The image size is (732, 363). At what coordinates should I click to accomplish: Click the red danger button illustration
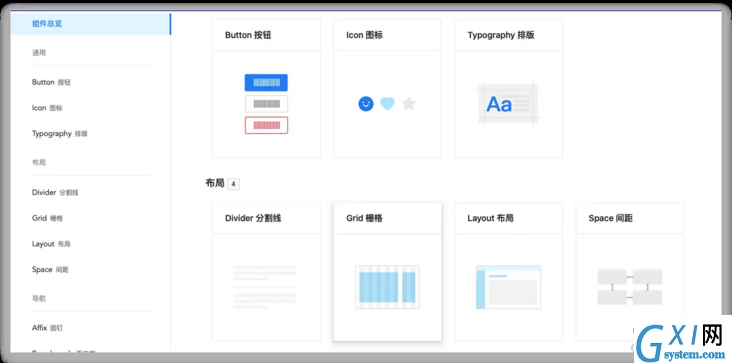point(266,125)
